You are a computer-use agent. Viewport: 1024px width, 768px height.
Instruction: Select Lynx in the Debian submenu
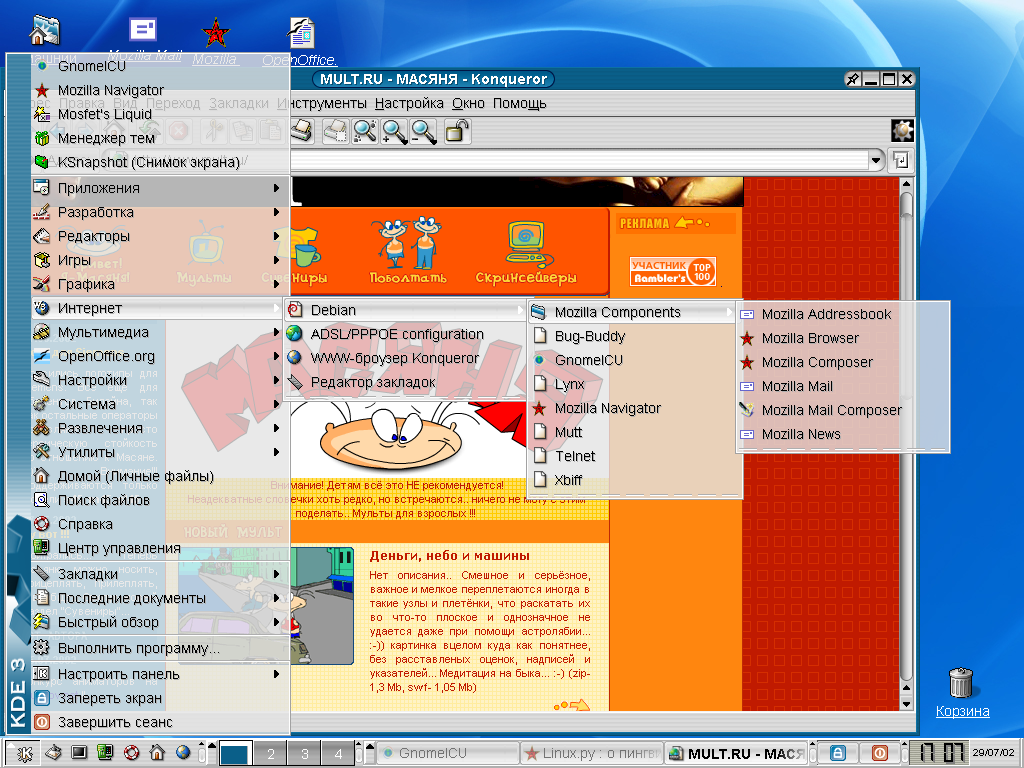[x=634, y=384]
